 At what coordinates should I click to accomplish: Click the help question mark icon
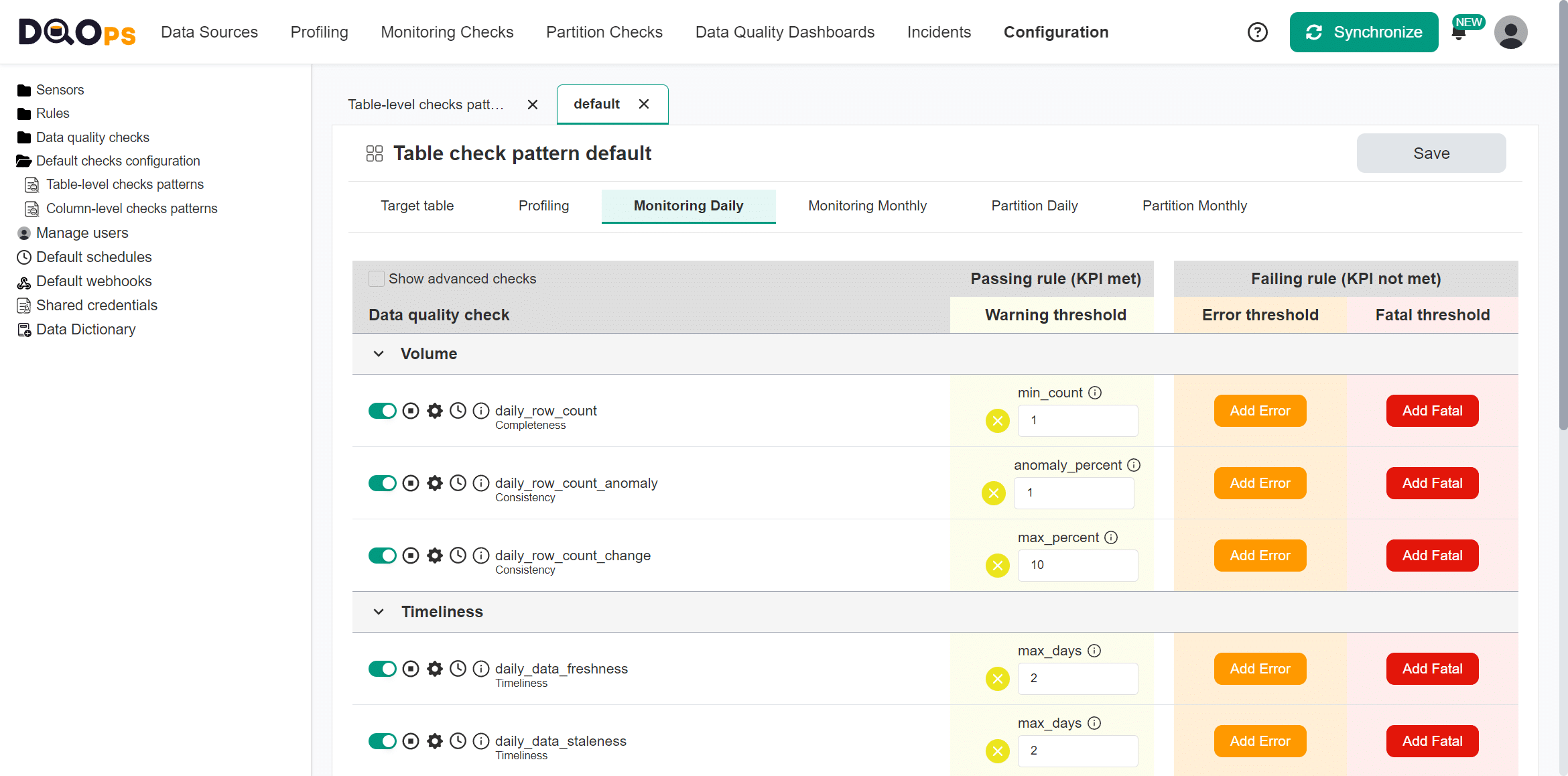click(x=1258, y=31)
